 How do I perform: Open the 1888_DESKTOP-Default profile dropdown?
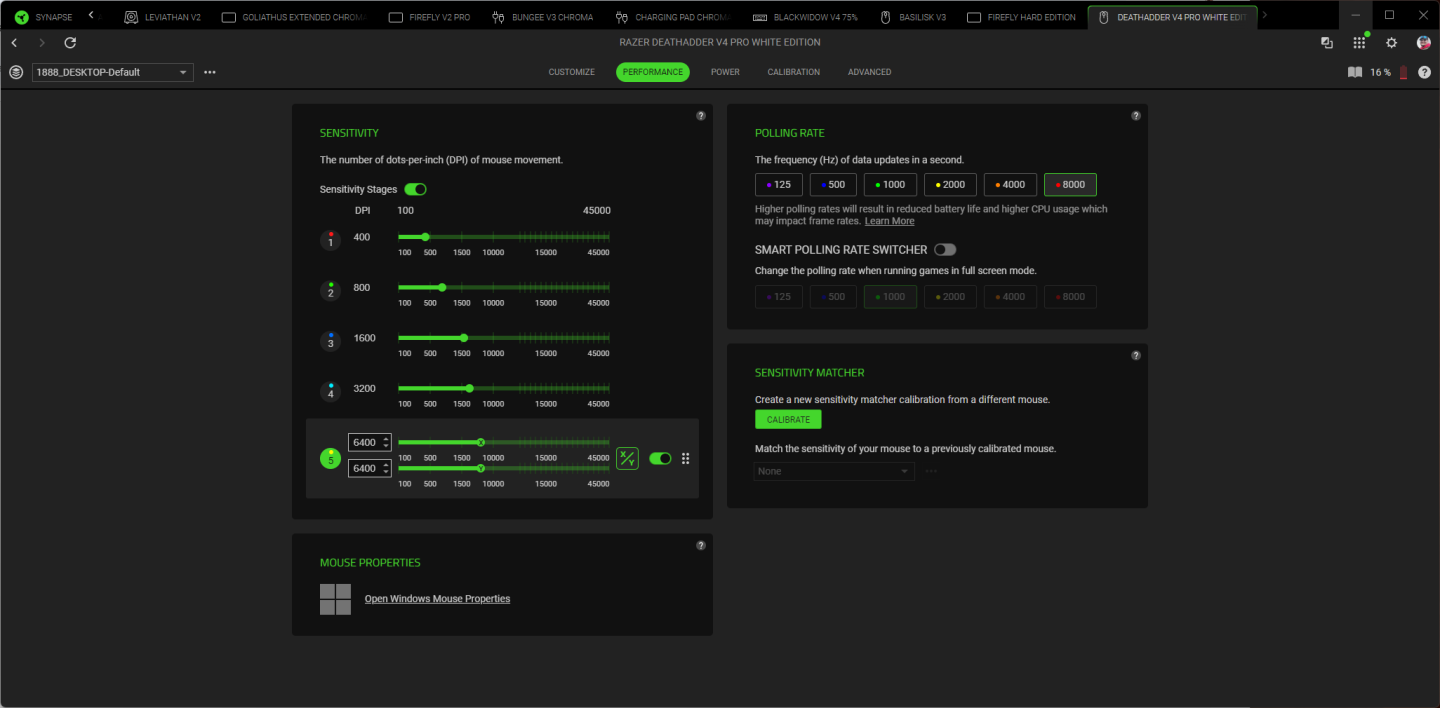click(113, 72)
